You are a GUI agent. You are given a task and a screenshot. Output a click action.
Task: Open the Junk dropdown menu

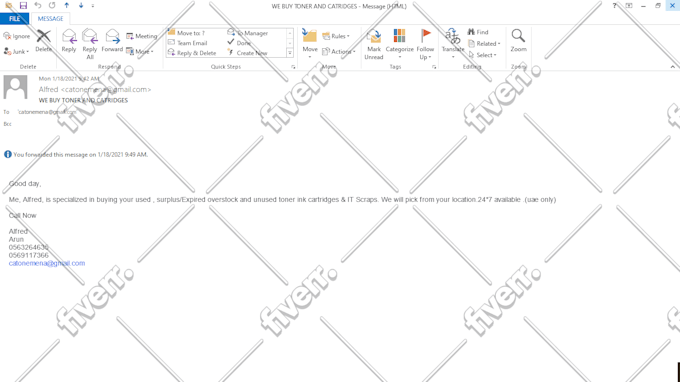[16, 52]
